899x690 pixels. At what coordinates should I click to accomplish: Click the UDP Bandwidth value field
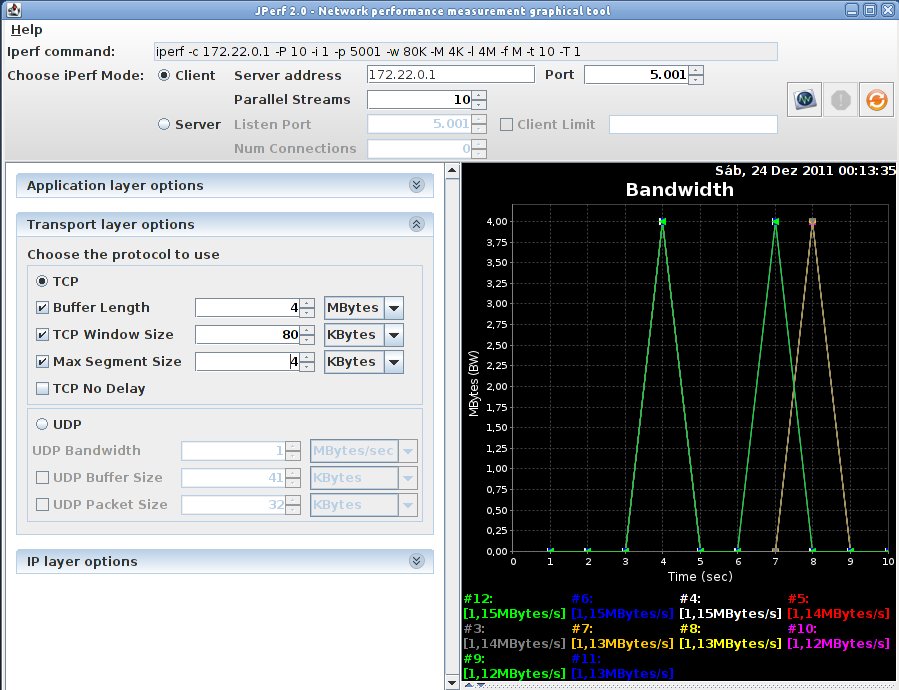click(x=233, y=451)
